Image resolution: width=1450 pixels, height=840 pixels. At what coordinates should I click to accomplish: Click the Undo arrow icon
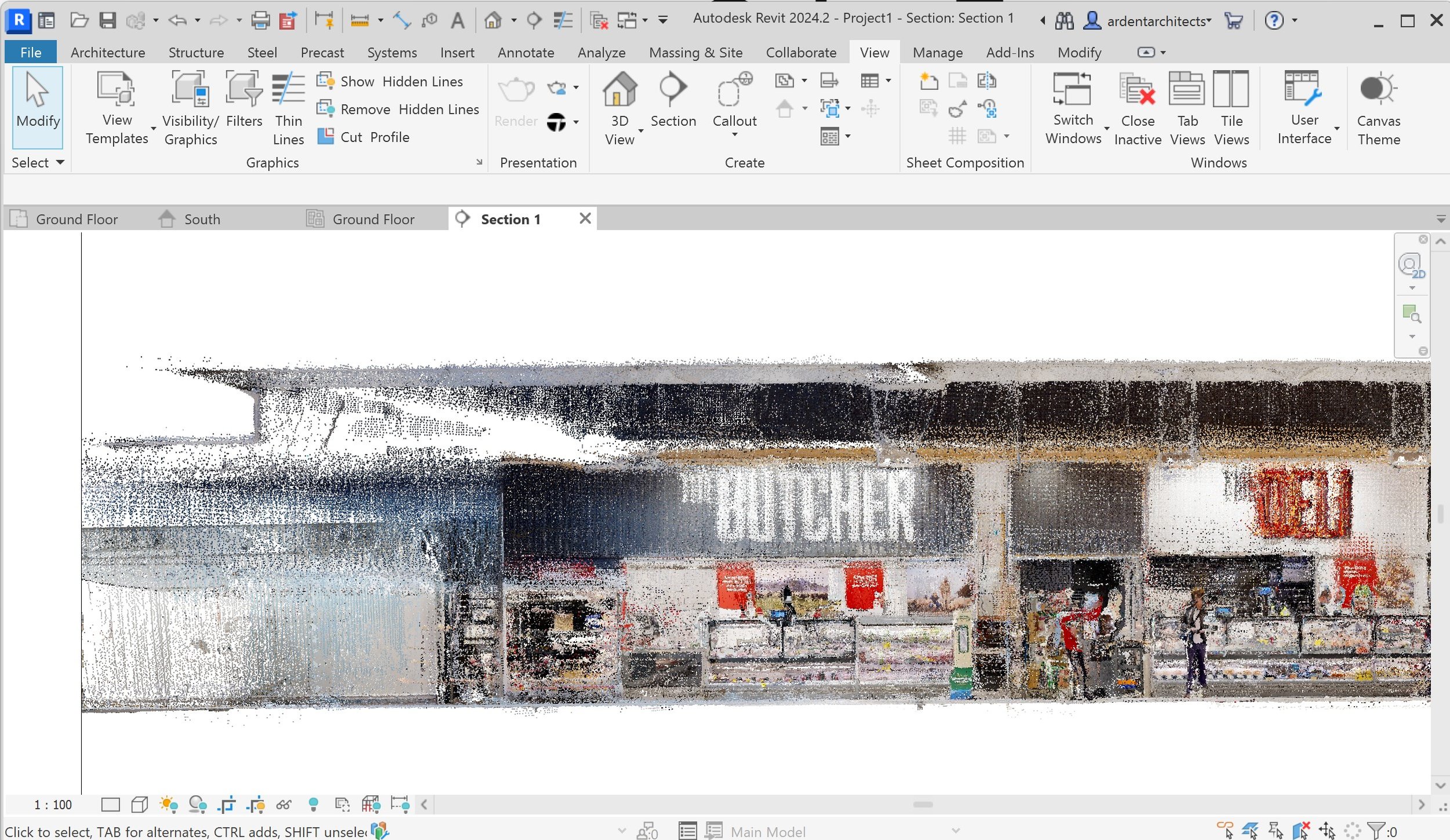point(177,21)
